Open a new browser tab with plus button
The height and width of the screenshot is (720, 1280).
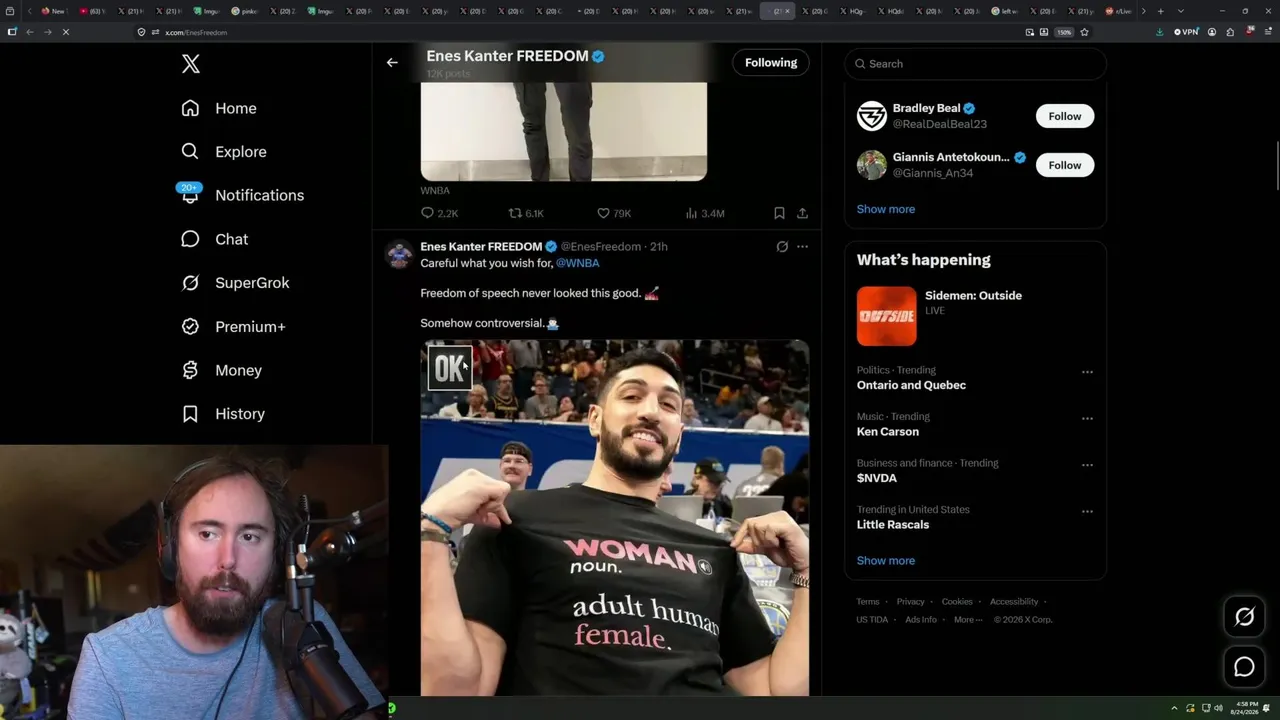pyautogui.click(x=1160, y=11)
